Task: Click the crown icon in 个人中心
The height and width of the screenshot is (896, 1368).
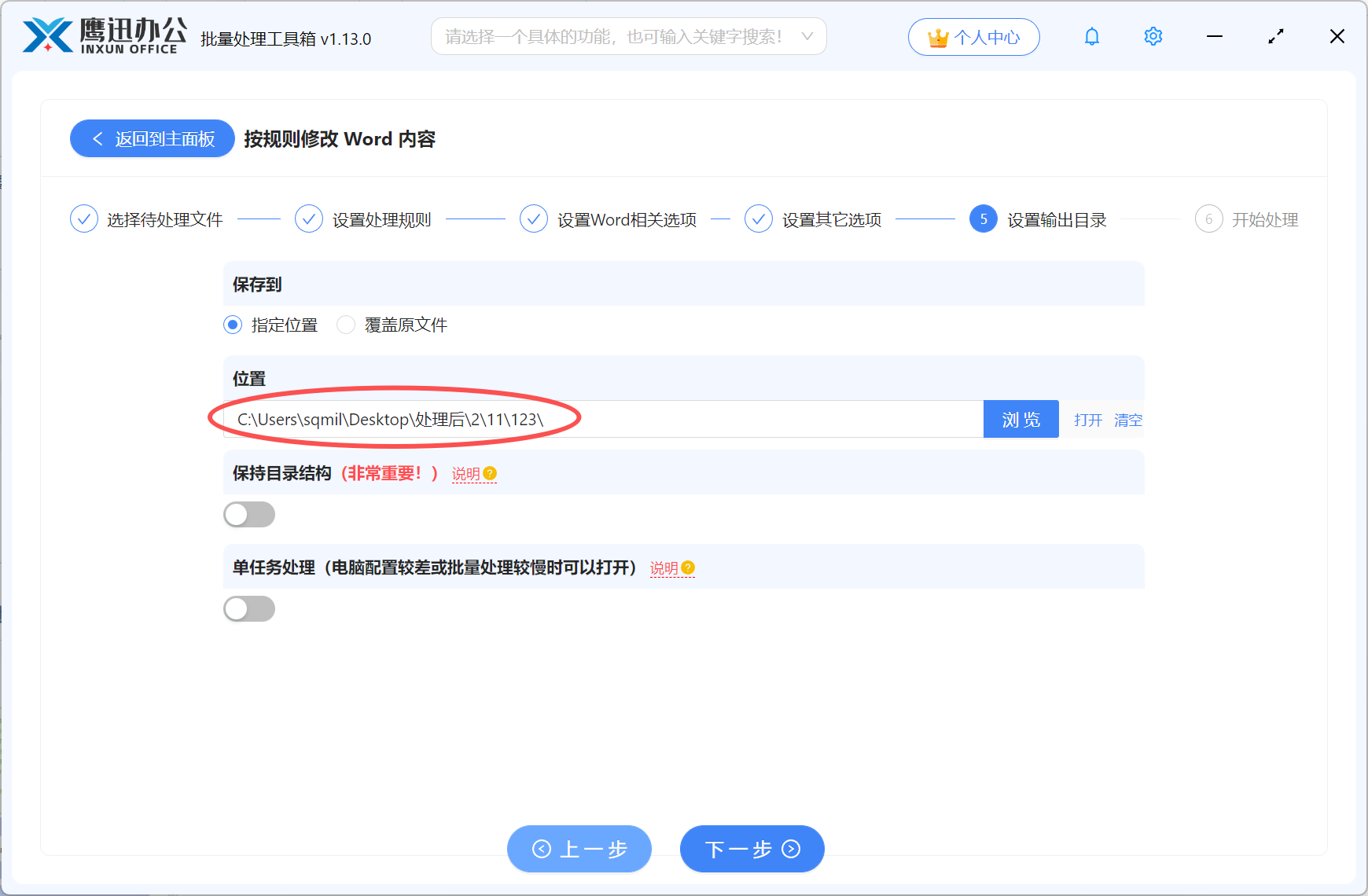Action: pyautogui.click(x=938, y=36)
